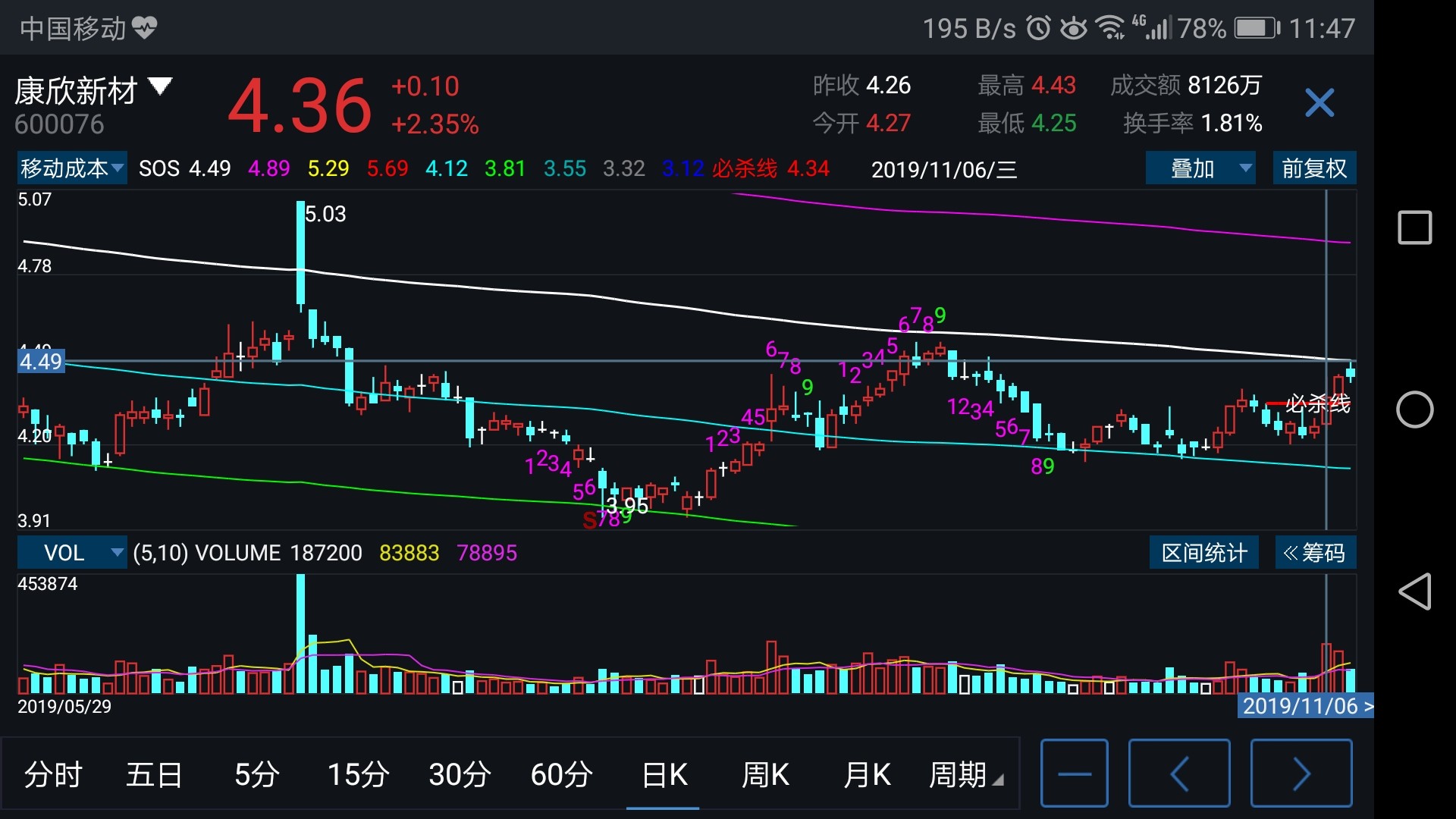Tap the battery icon in status bar

(1257, 29)
